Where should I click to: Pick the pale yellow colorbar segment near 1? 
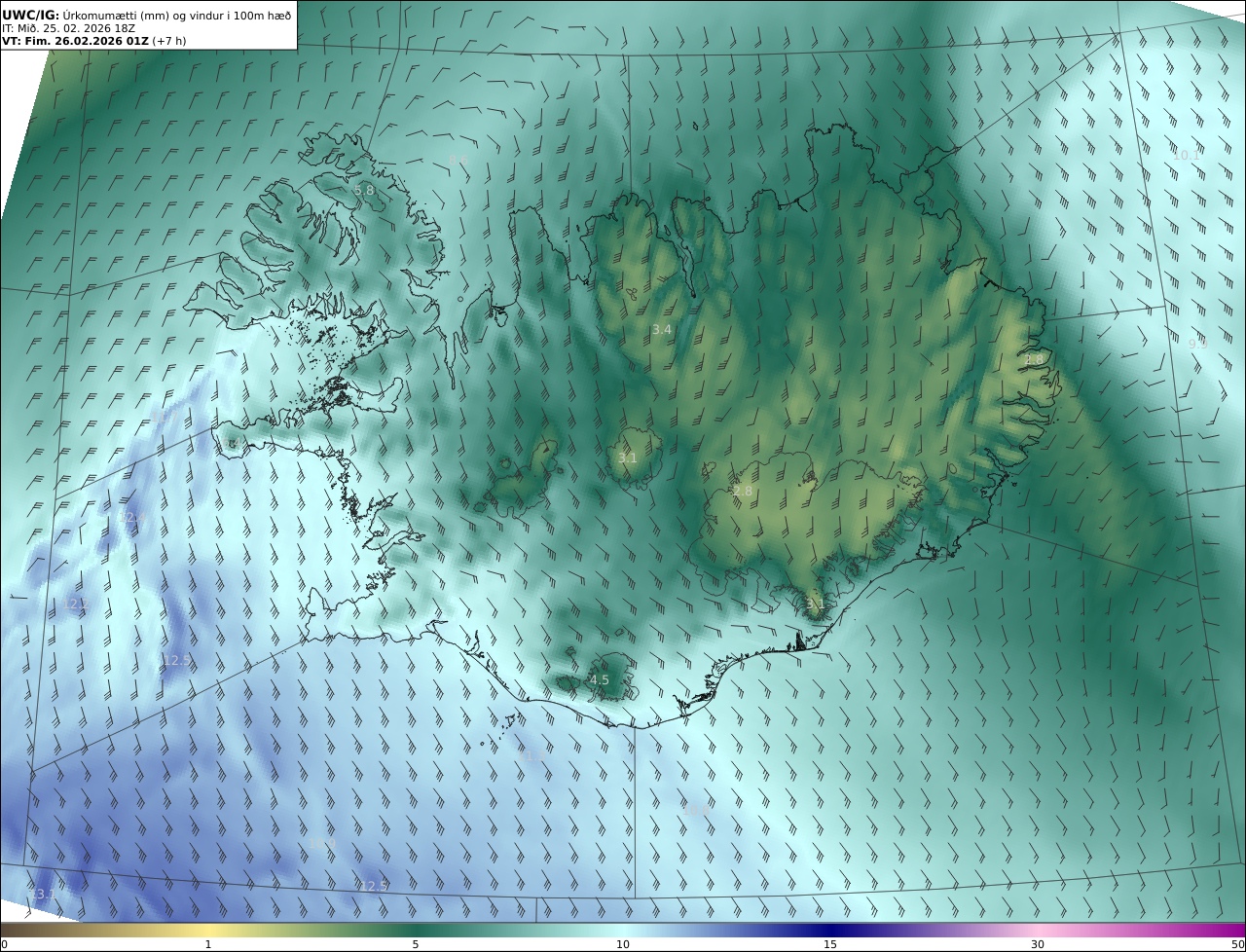click(x=208, y=930)
